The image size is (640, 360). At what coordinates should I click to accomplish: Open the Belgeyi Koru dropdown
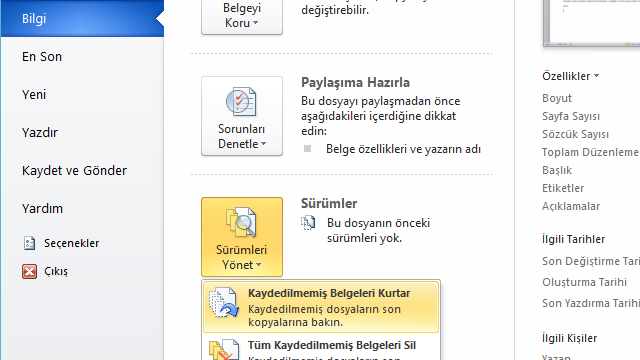point(242,17)
